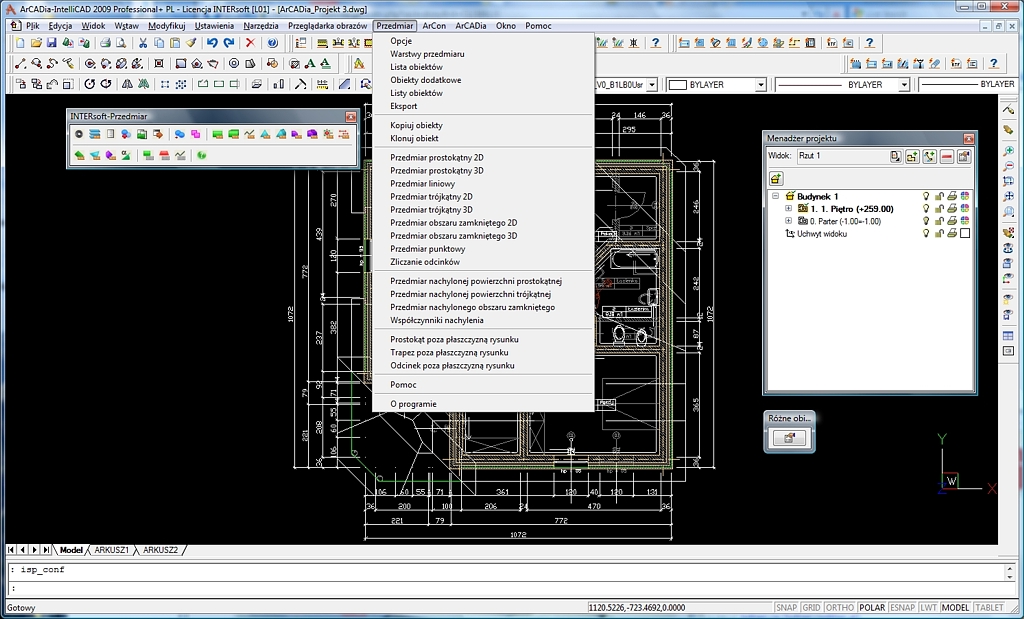Toggle SNAP mode in status bar
This screenshot has height=619, width=1024.
pos(786,607)
